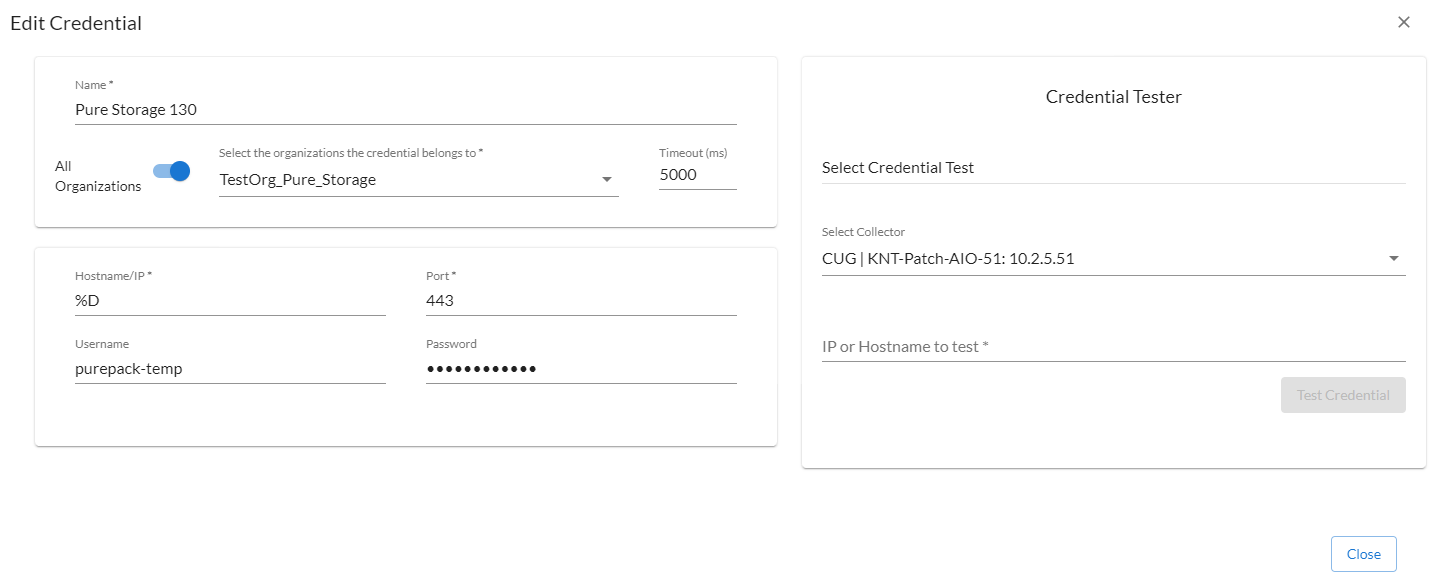Close the dialog using the X icon
The image size is (1430, 579).
1404,22
